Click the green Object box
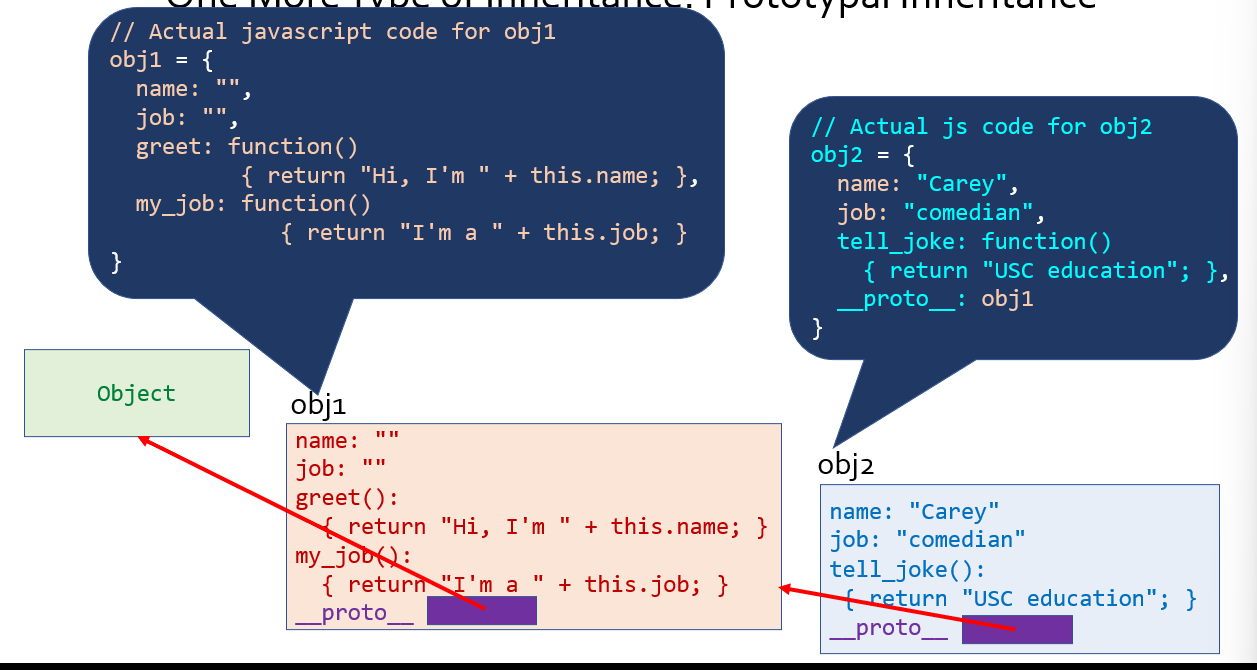The height and width of the screenshot is (670, 1257). 137,393
